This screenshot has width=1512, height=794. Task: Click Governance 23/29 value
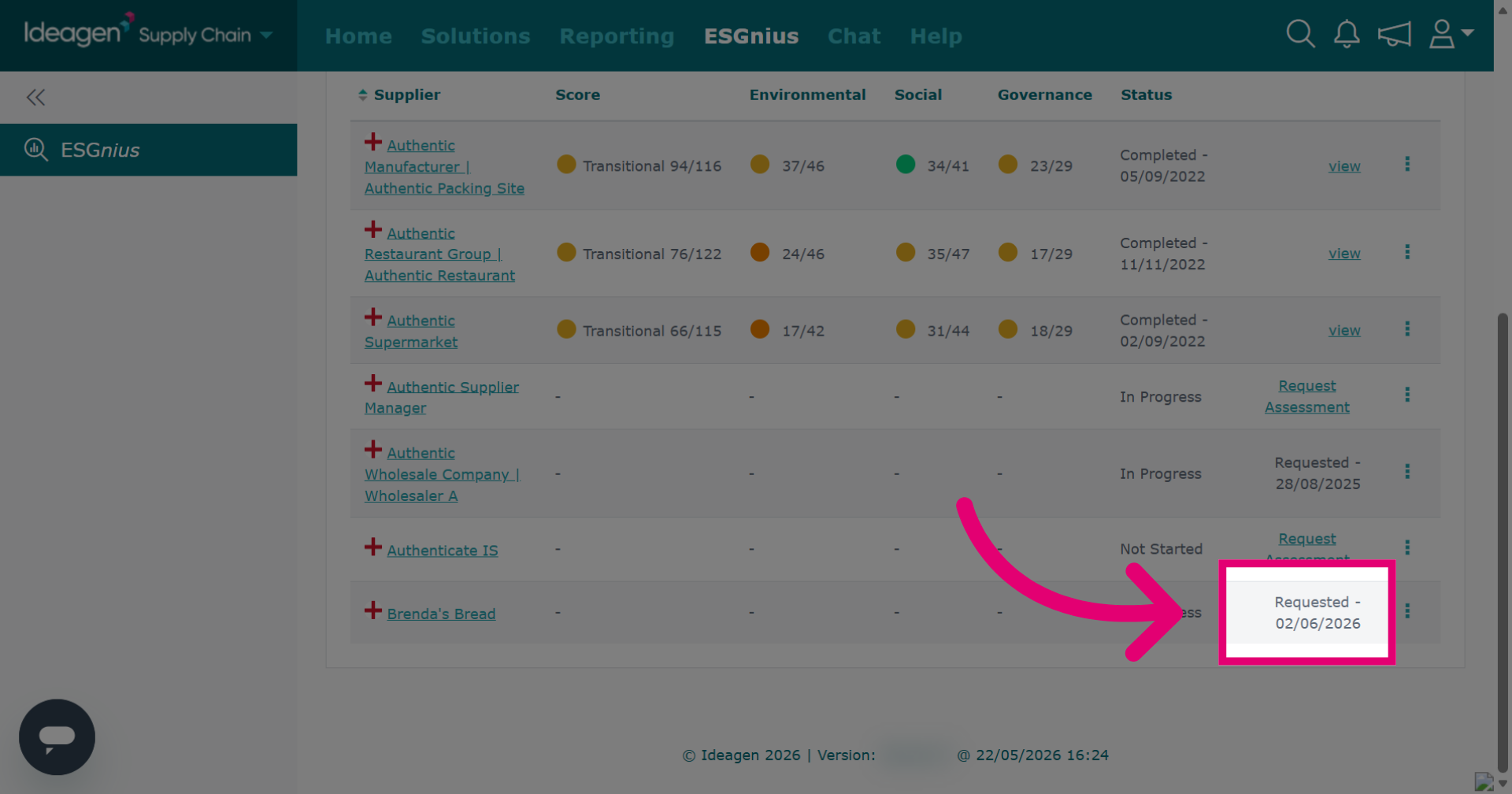pyautogui.click(x=1051, y=166)
